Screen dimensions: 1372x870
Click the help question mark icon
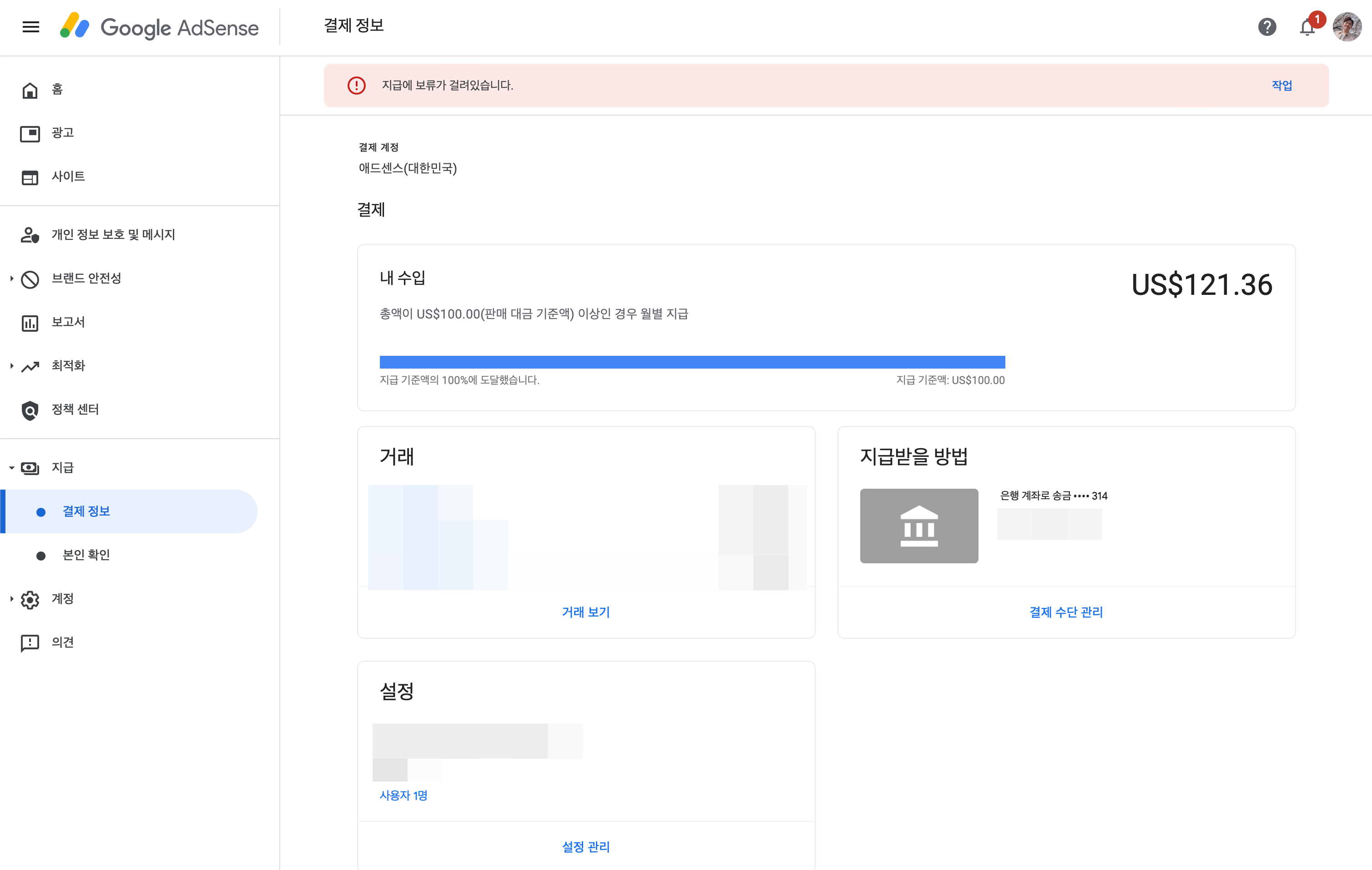click(1266, 27)
